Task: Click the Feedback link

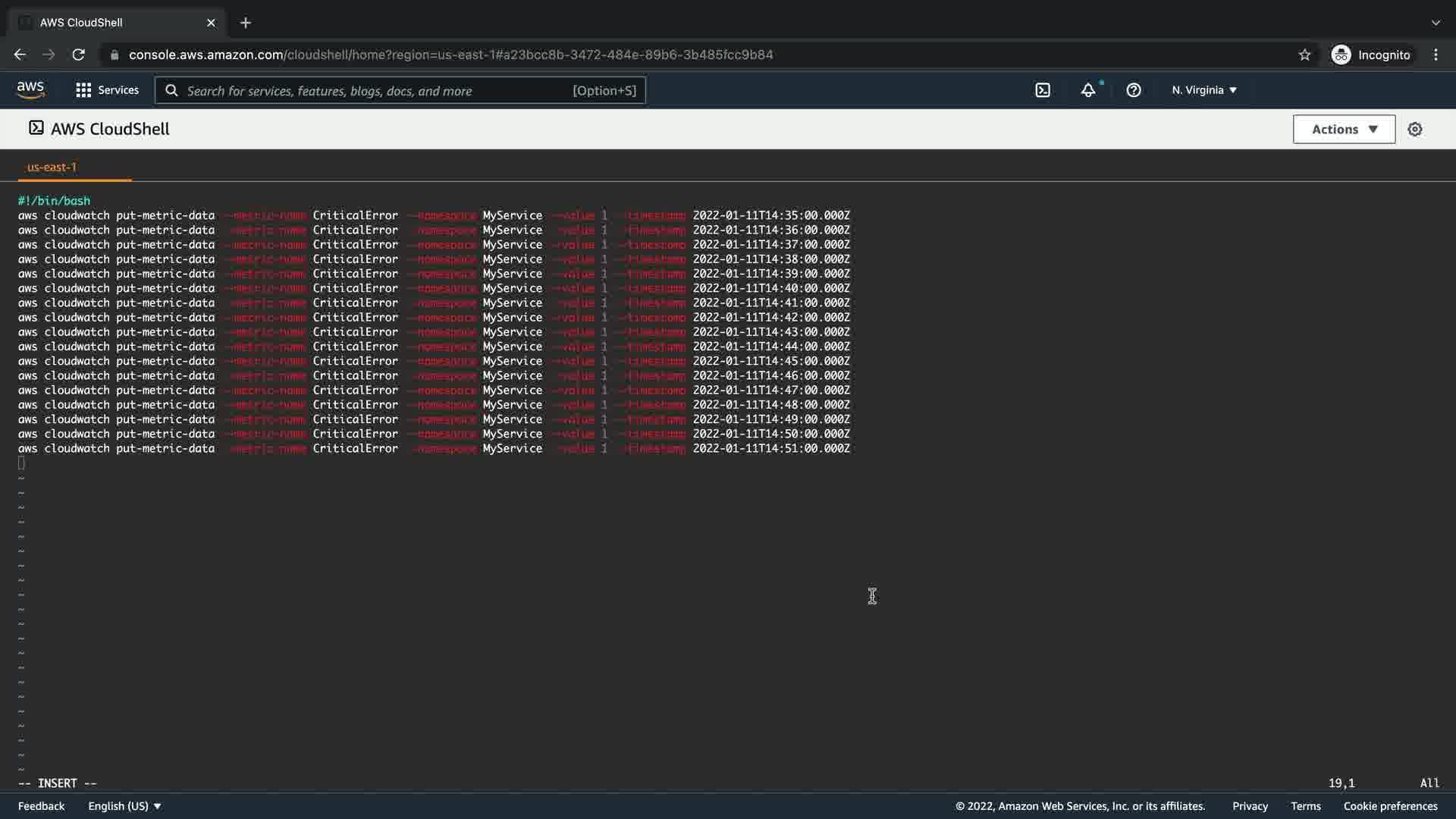Action: click(x=41, y=806)
